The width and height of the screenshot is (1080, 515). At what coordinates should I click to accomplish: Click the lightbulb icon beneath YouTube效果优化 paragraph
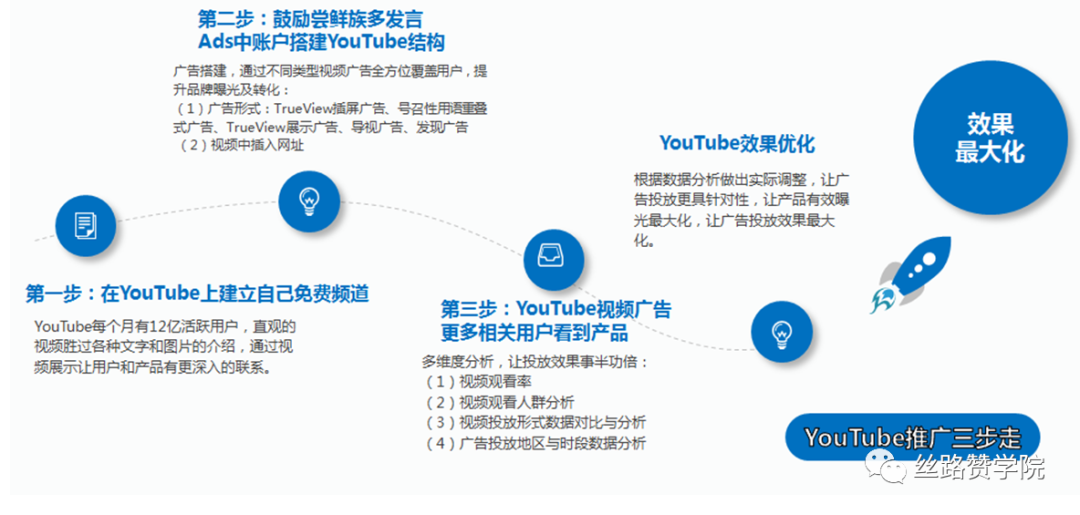click(x=781, y=331)
